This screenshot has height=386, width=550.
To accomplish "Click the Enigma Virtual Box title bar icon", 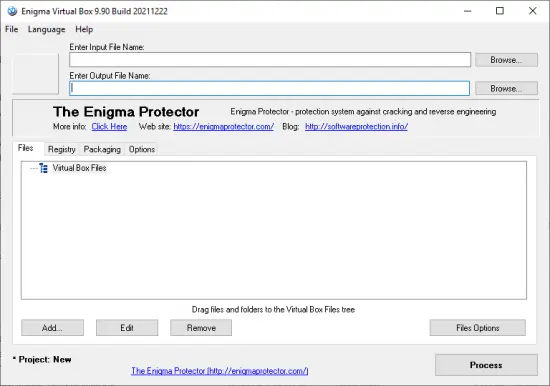I will coord(12,11).
